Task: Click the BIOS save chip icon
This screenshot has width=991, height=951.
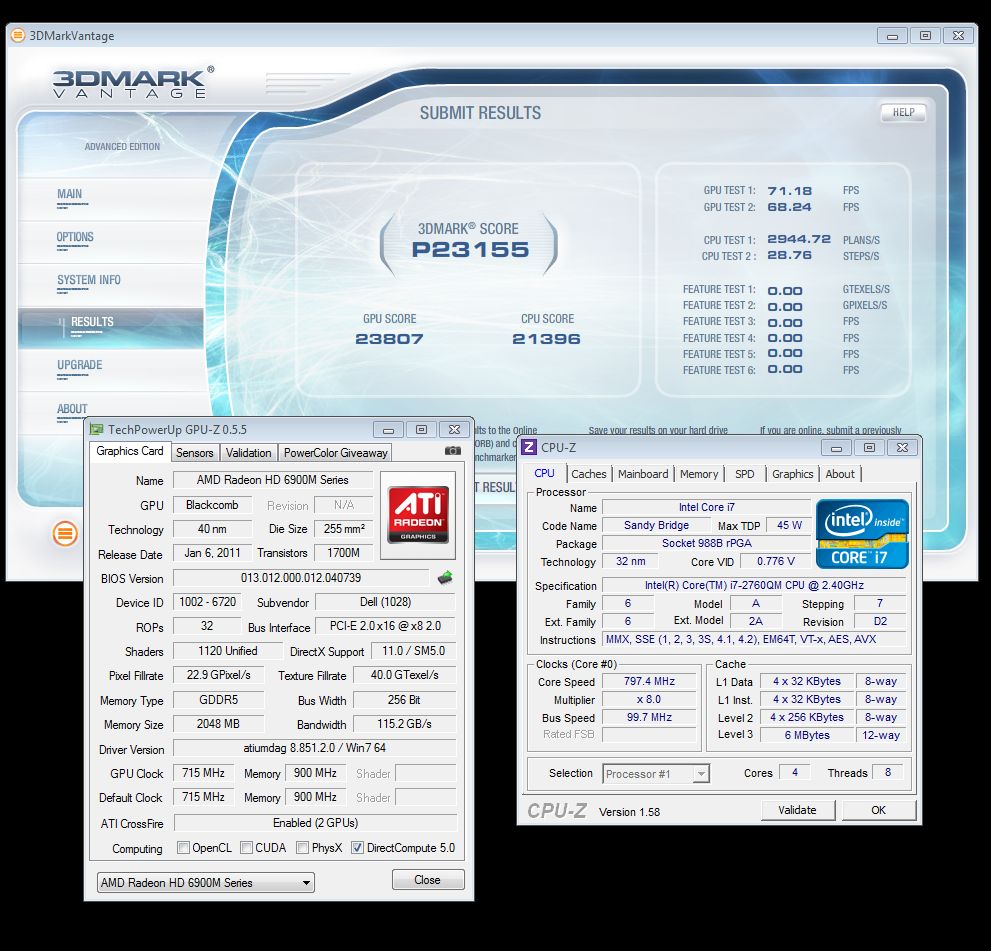Action: coord(445,577)
